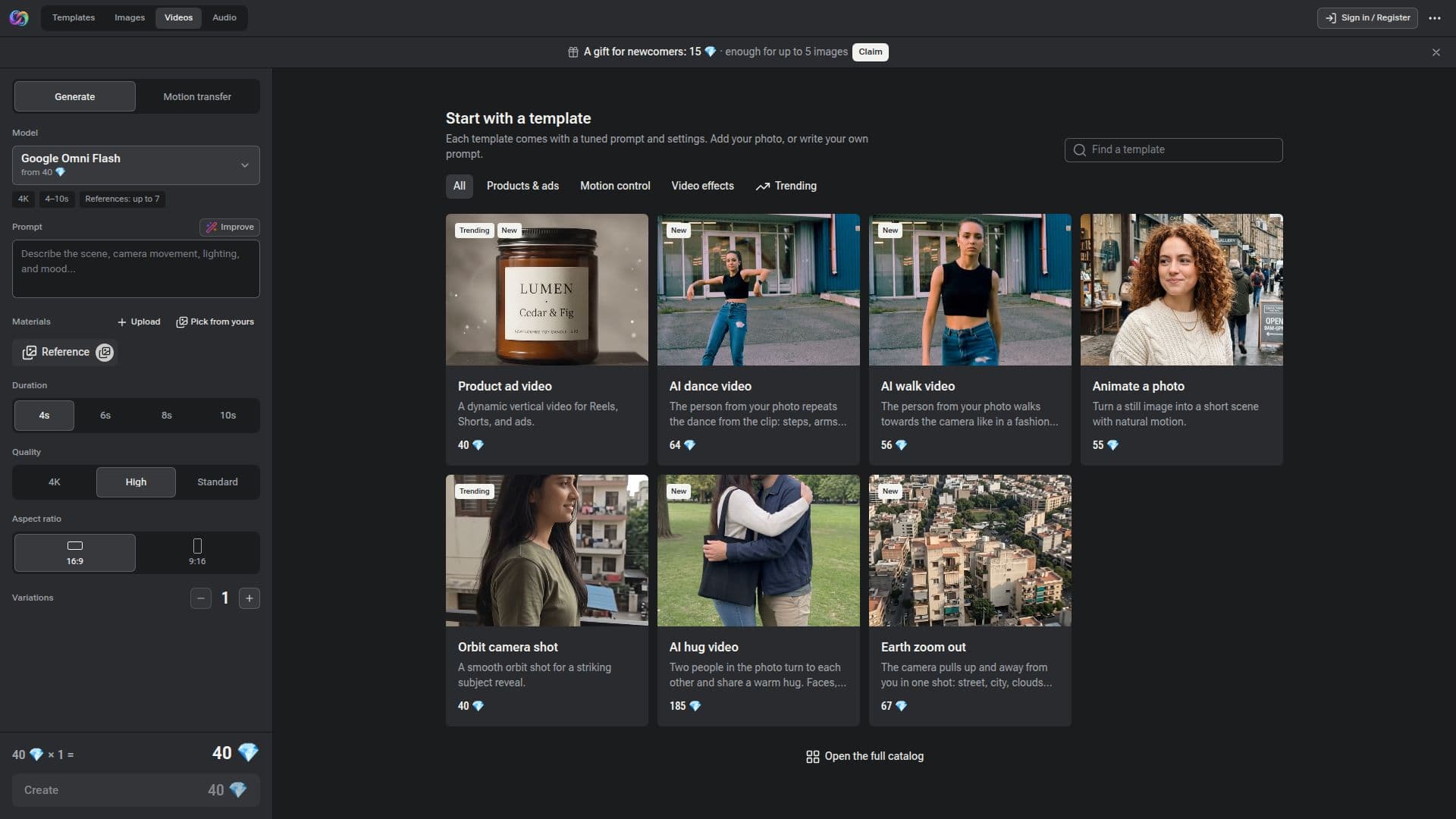Viewport: 1456px width, 819px height.
Task: Click the Upload materials plus icon
Action: coord(121,322)
